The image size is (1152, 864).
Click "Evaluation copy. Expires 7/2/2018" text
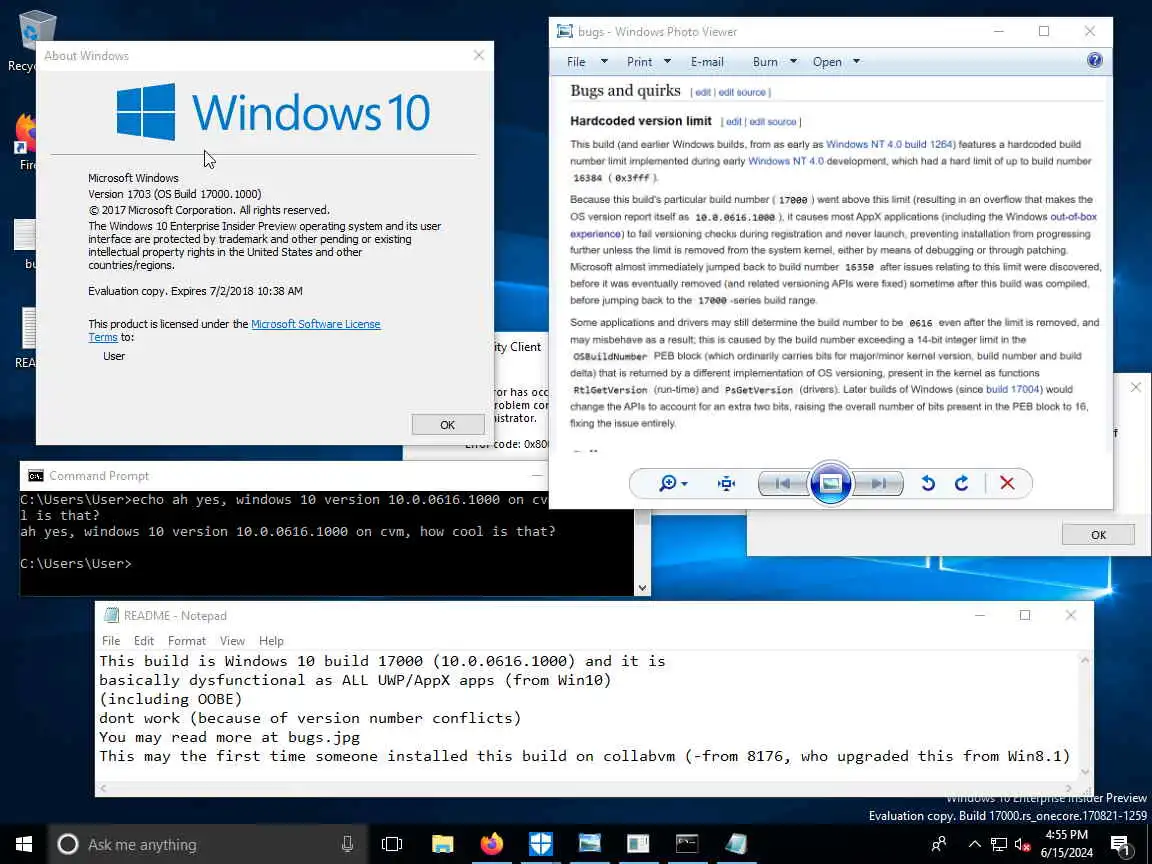(x=195, y=291)
